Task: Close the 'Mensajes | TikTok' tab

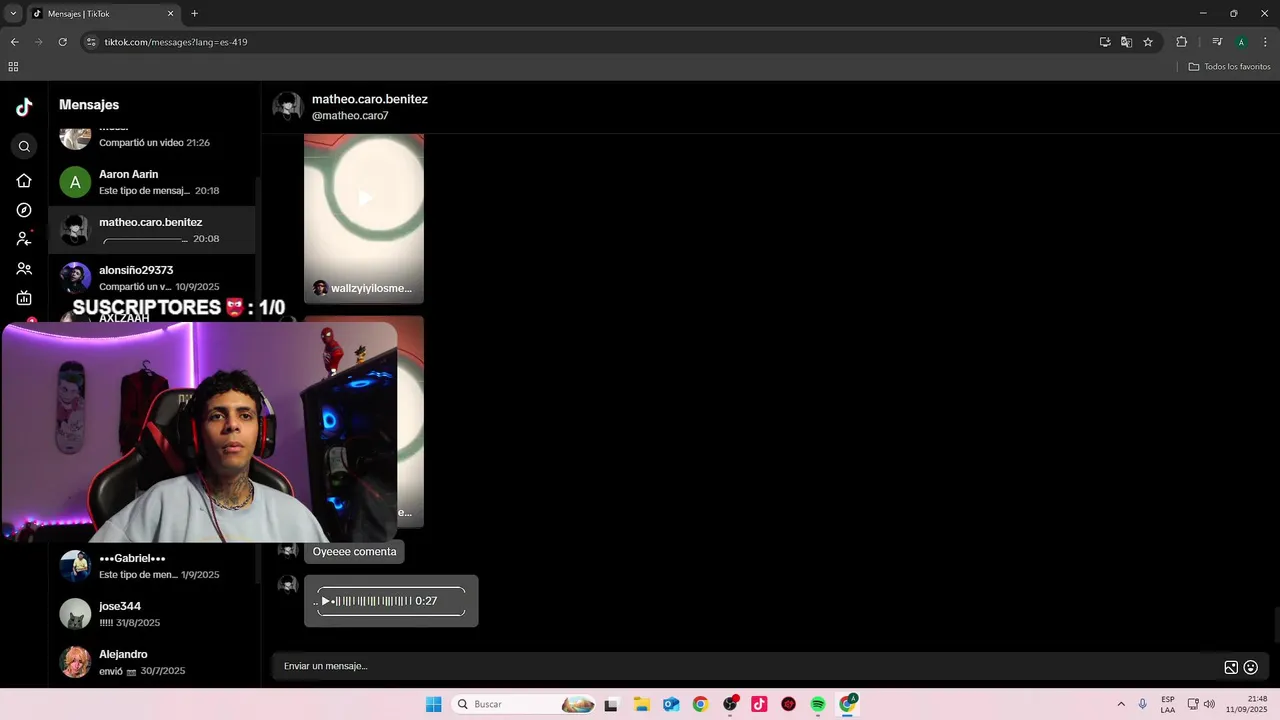Action: tap(170, 14)
